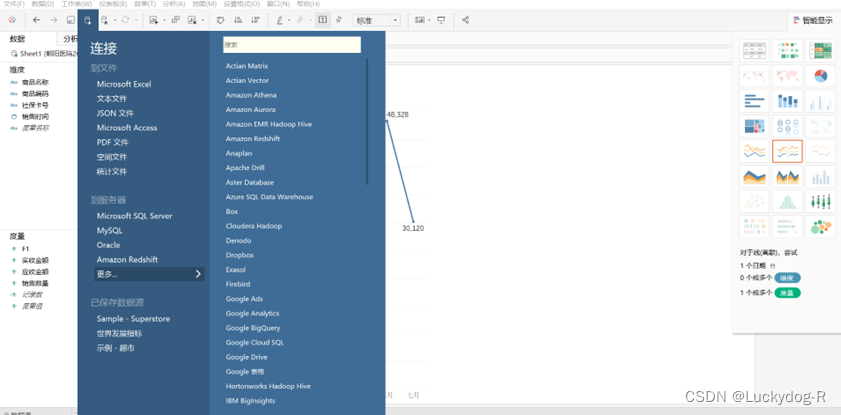Screen dimensions: 841x415
Task: Select the stacked bars chart type
Action: tap(787, 101)
